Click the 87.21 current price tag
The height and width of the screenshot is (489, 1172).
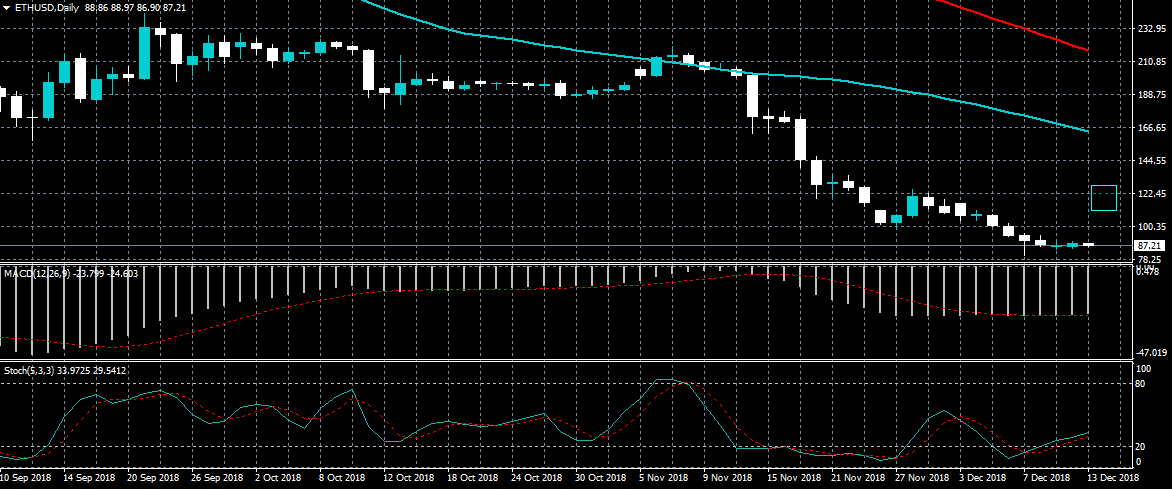tap(1148, 245)
